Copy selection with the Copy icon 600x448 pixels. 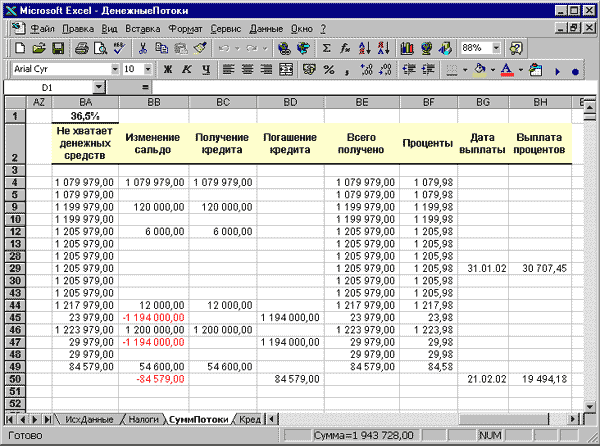click(x=161, y=49)
